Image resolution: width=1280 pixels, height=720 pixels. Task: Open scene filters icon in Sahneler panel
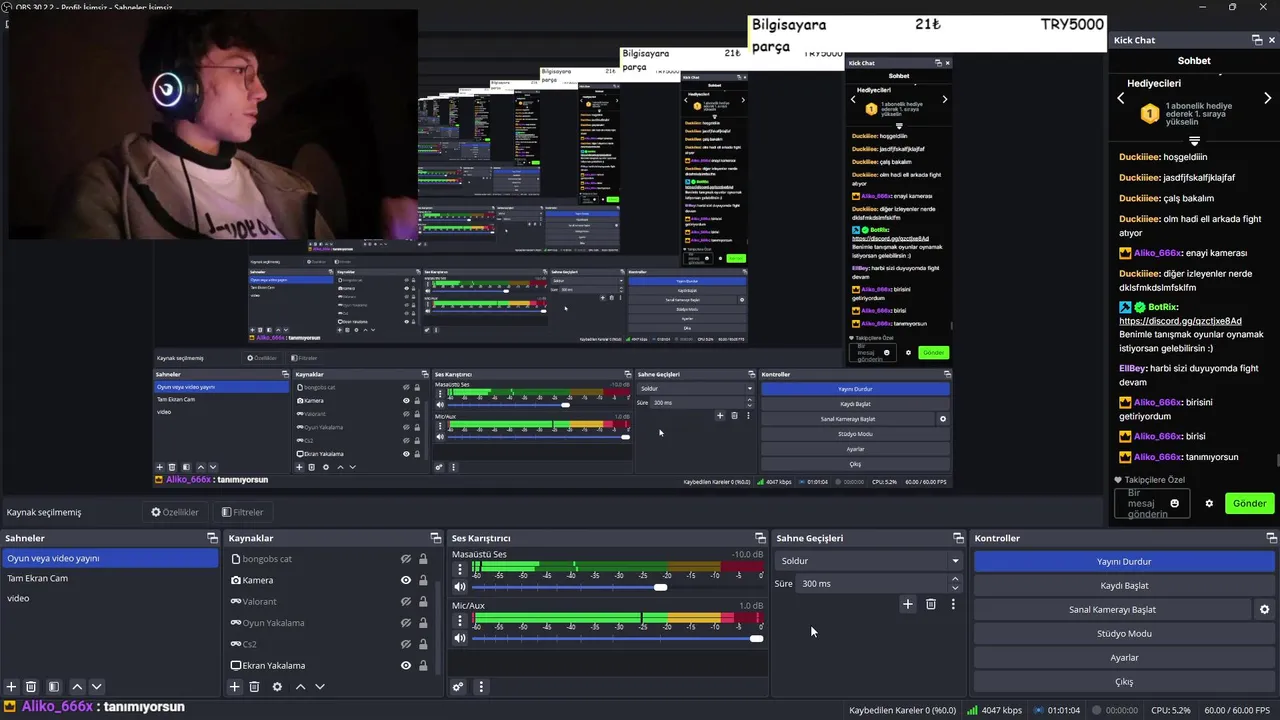click(54, 687)
